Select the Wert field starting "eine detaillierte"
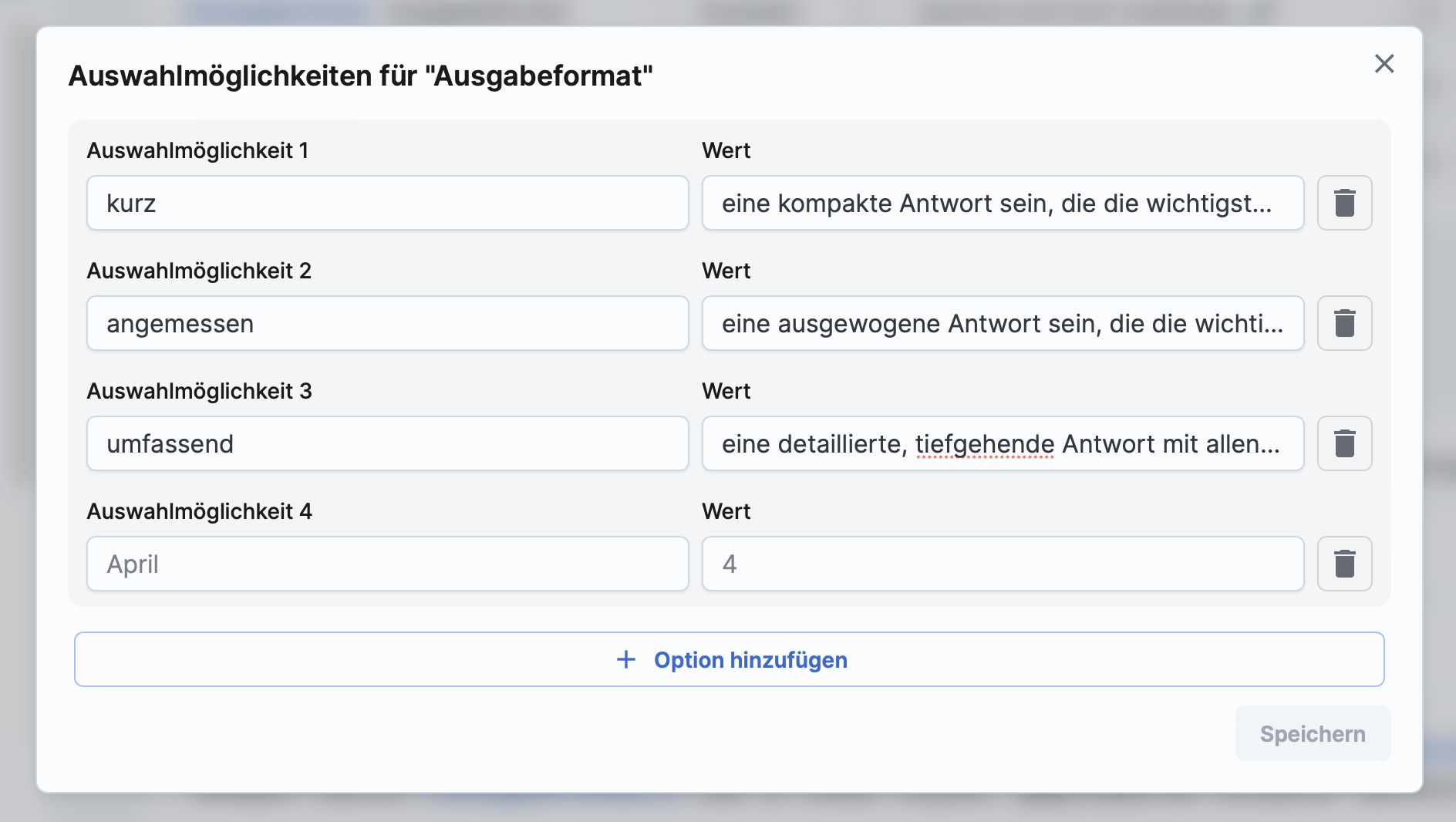The image size is (1456, 822). coord(1002,443)
